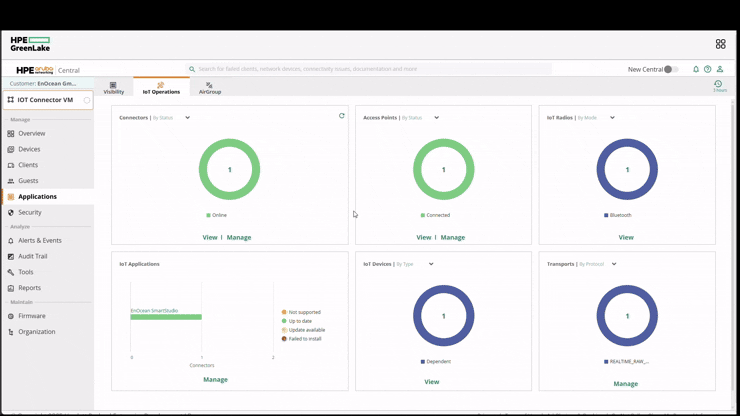The image size is (740, 416).
Task: Refresh the Connectors widget
Action: coord(342,116)
